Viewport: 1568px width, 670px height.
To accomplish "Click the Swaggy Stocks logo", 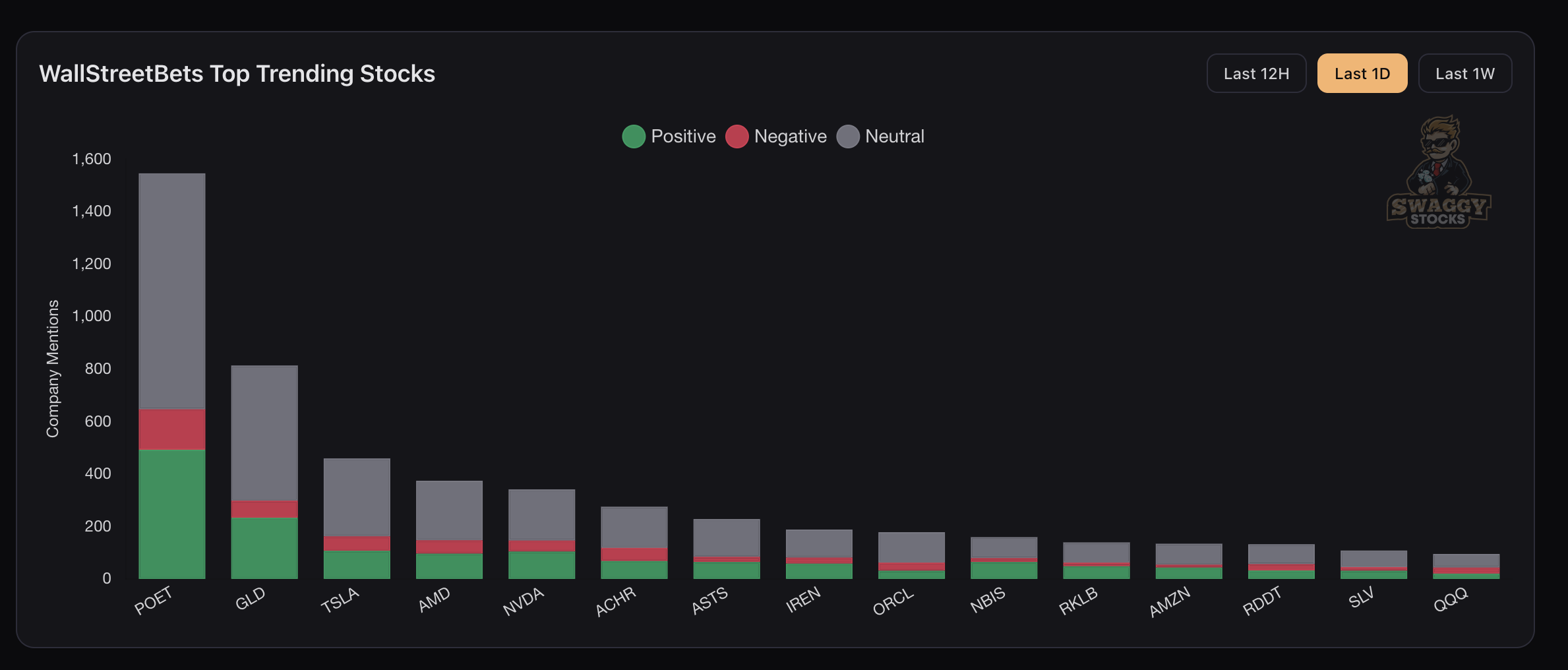I will [x=1438, y=173].
